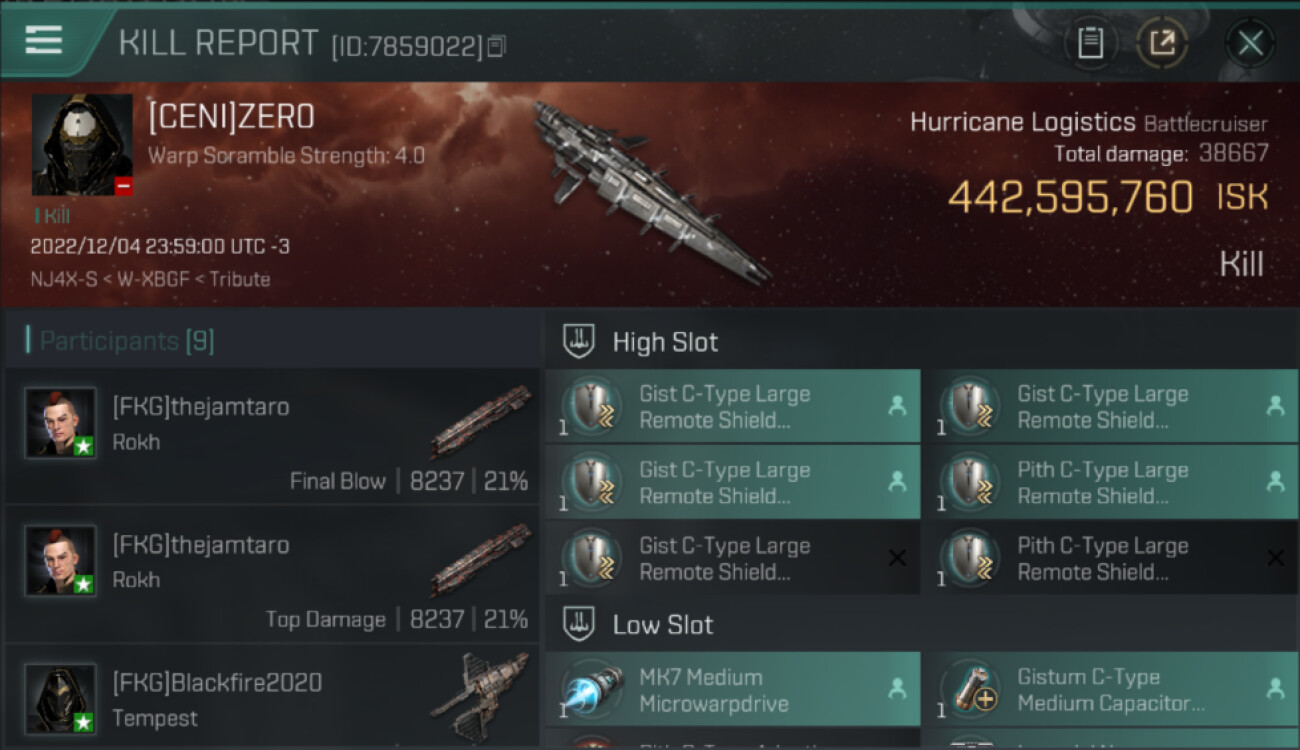Select Gistum C-Type Medium Capacitor module

click(x=1110, y=689)
